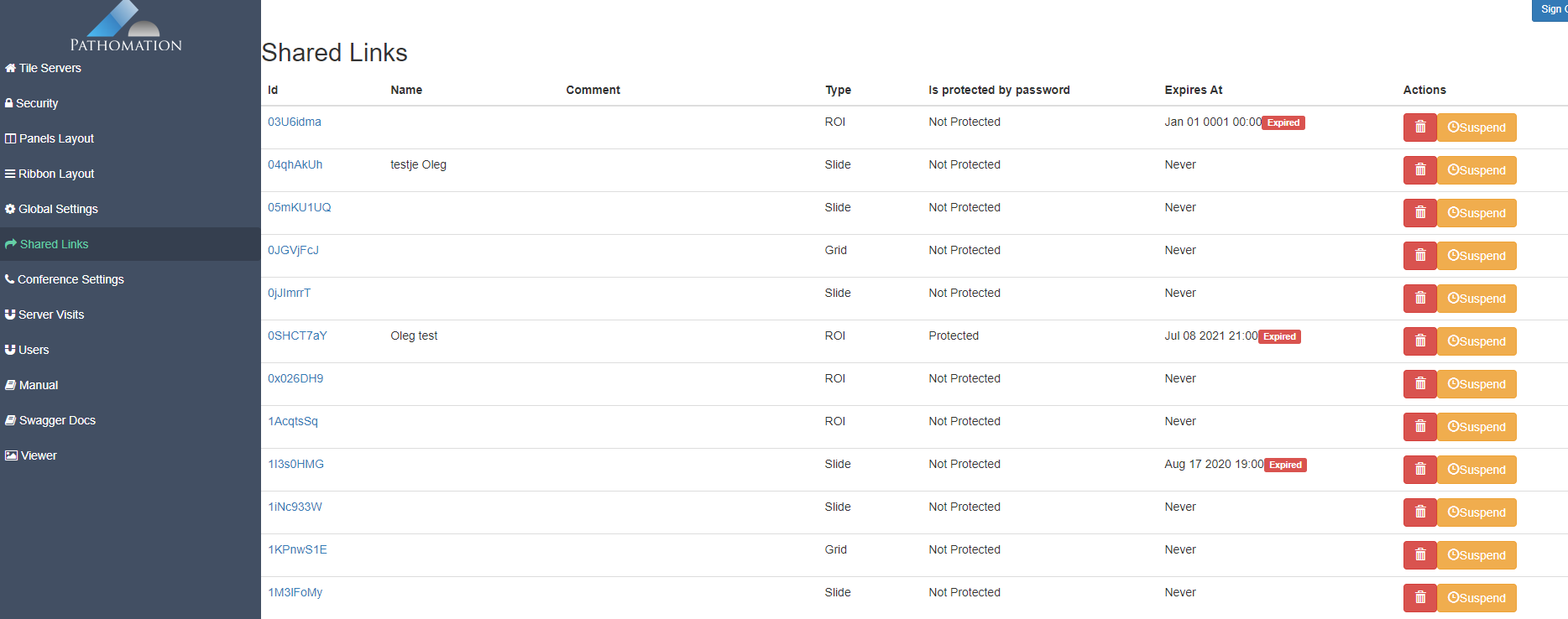Click trash icon in the 0JGVjFcJ row
The height and width of the screenshot is (619, 1568).
pos(1419,256)
